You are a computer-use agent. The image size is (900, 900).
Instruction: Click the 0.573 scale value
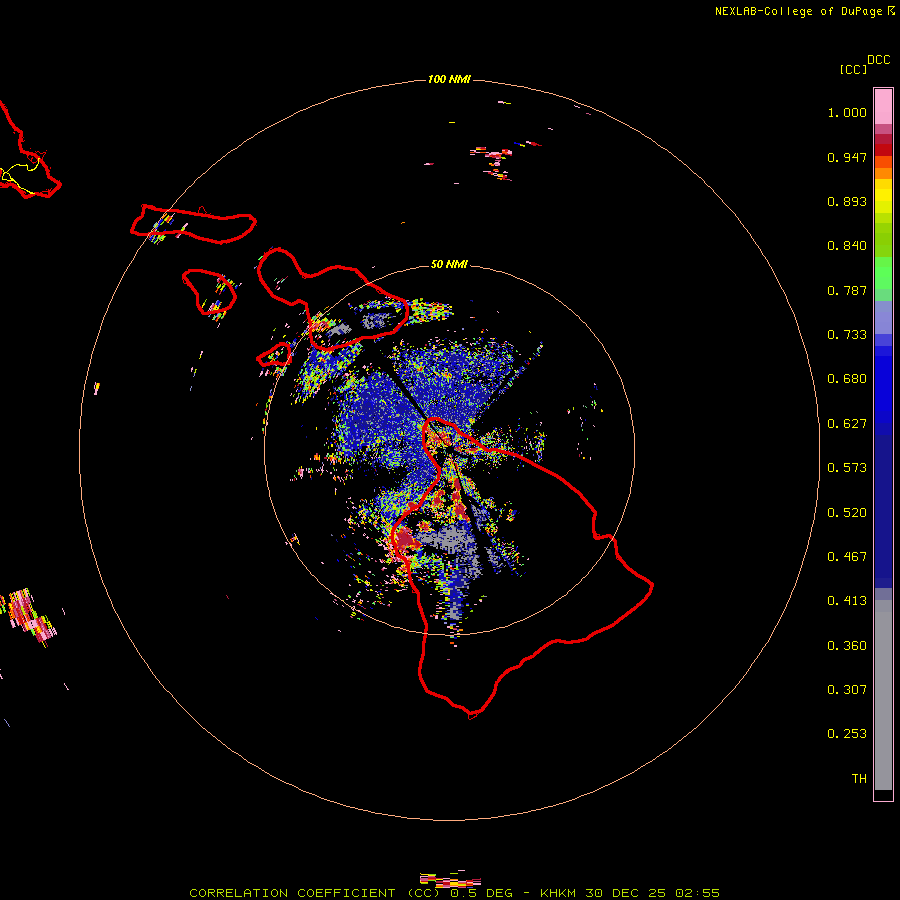pyautogui.click(x=847, y=468)
